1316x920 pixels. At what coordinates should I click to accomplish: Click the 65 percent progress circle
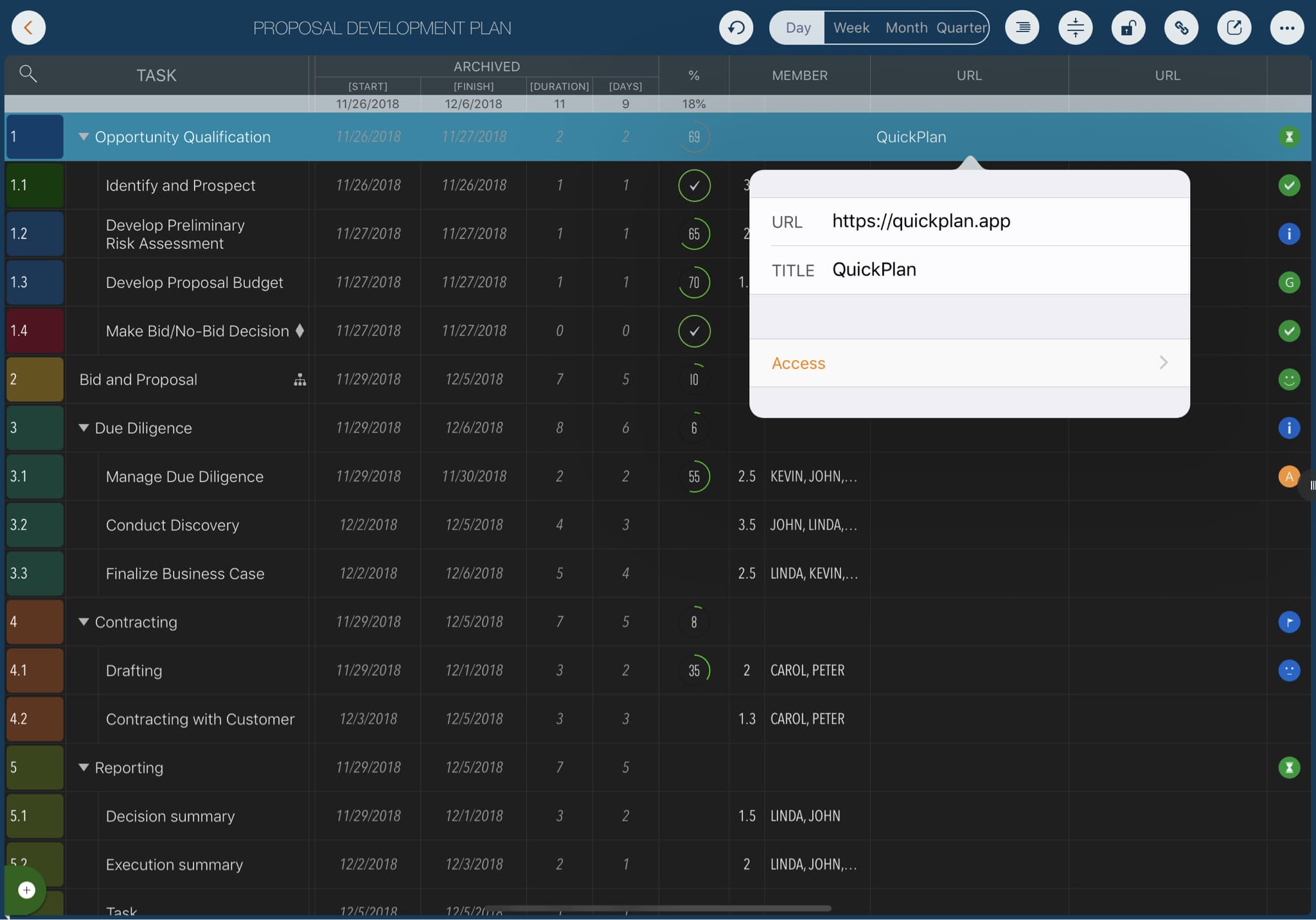pos(694,234)
